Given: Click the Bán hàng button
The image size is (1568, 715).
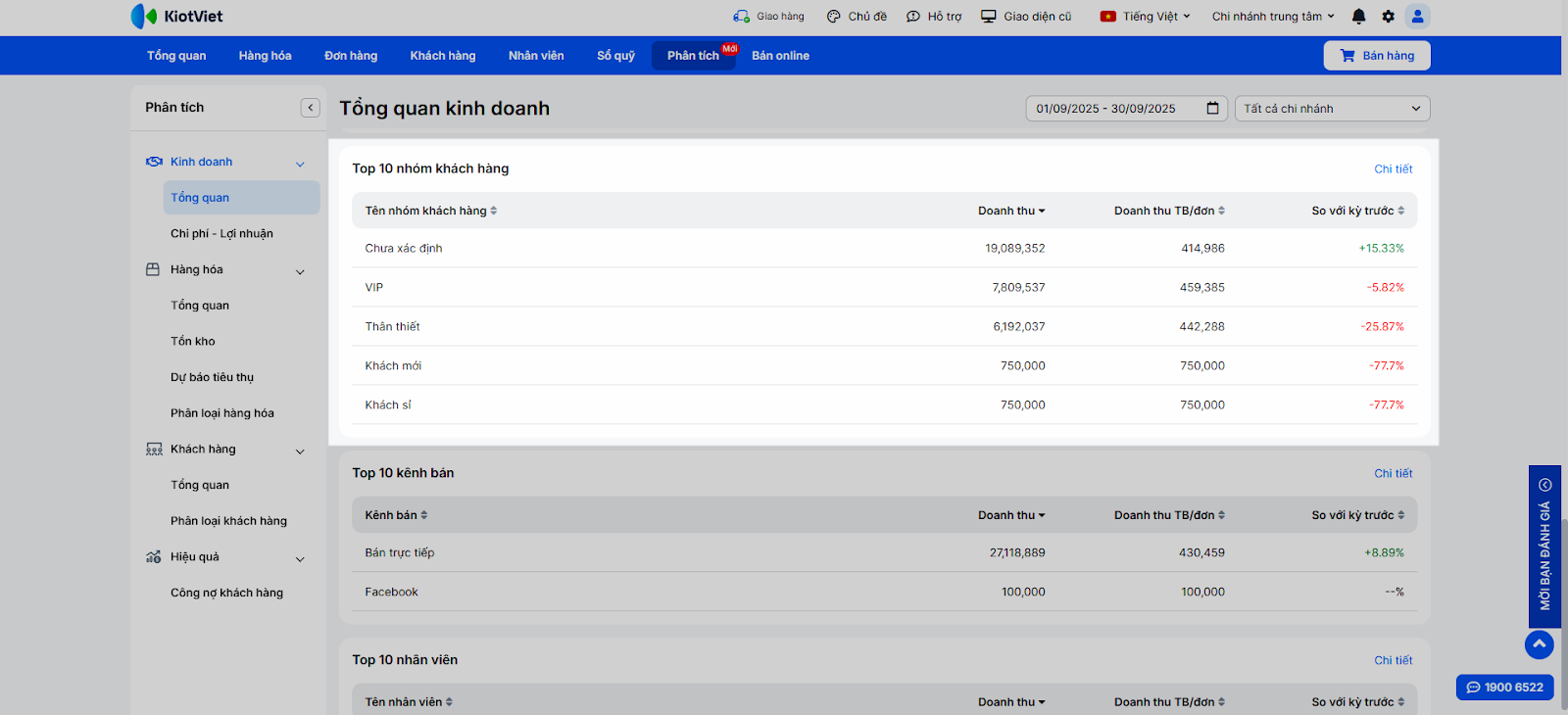Looking at the screenshot, I should click(1377, 56).
